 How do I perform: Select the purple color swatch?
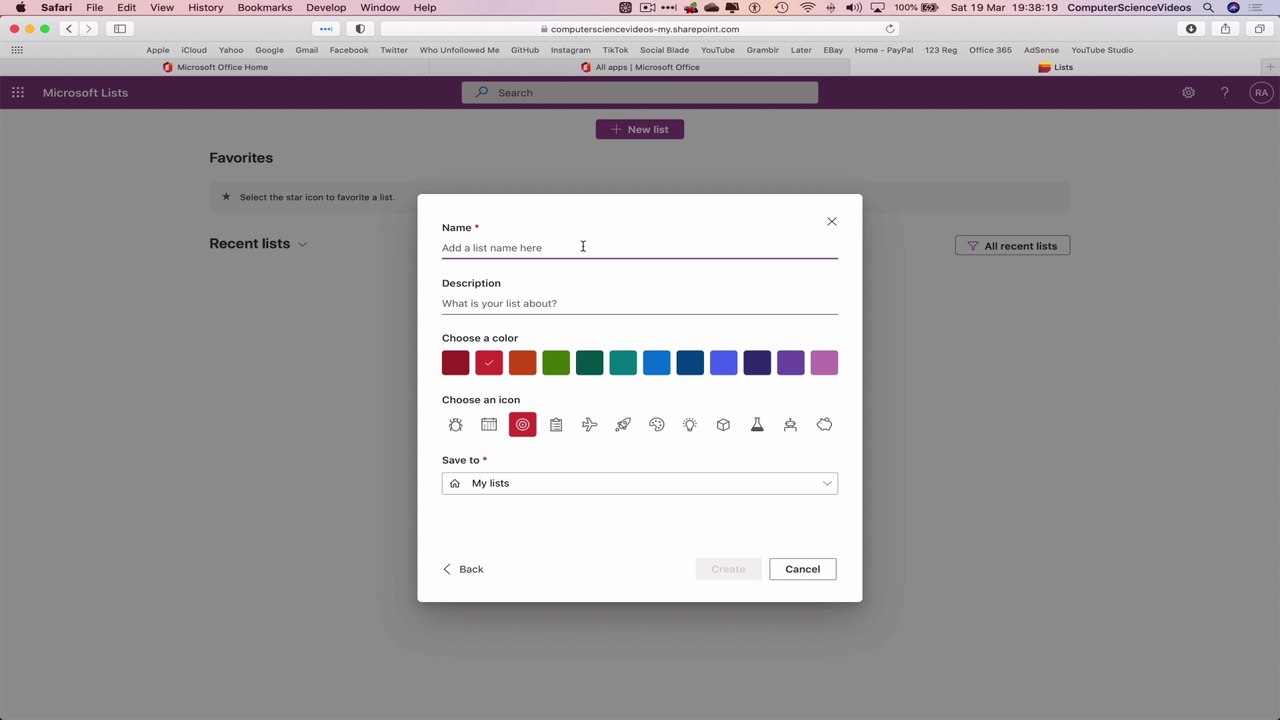790,363
